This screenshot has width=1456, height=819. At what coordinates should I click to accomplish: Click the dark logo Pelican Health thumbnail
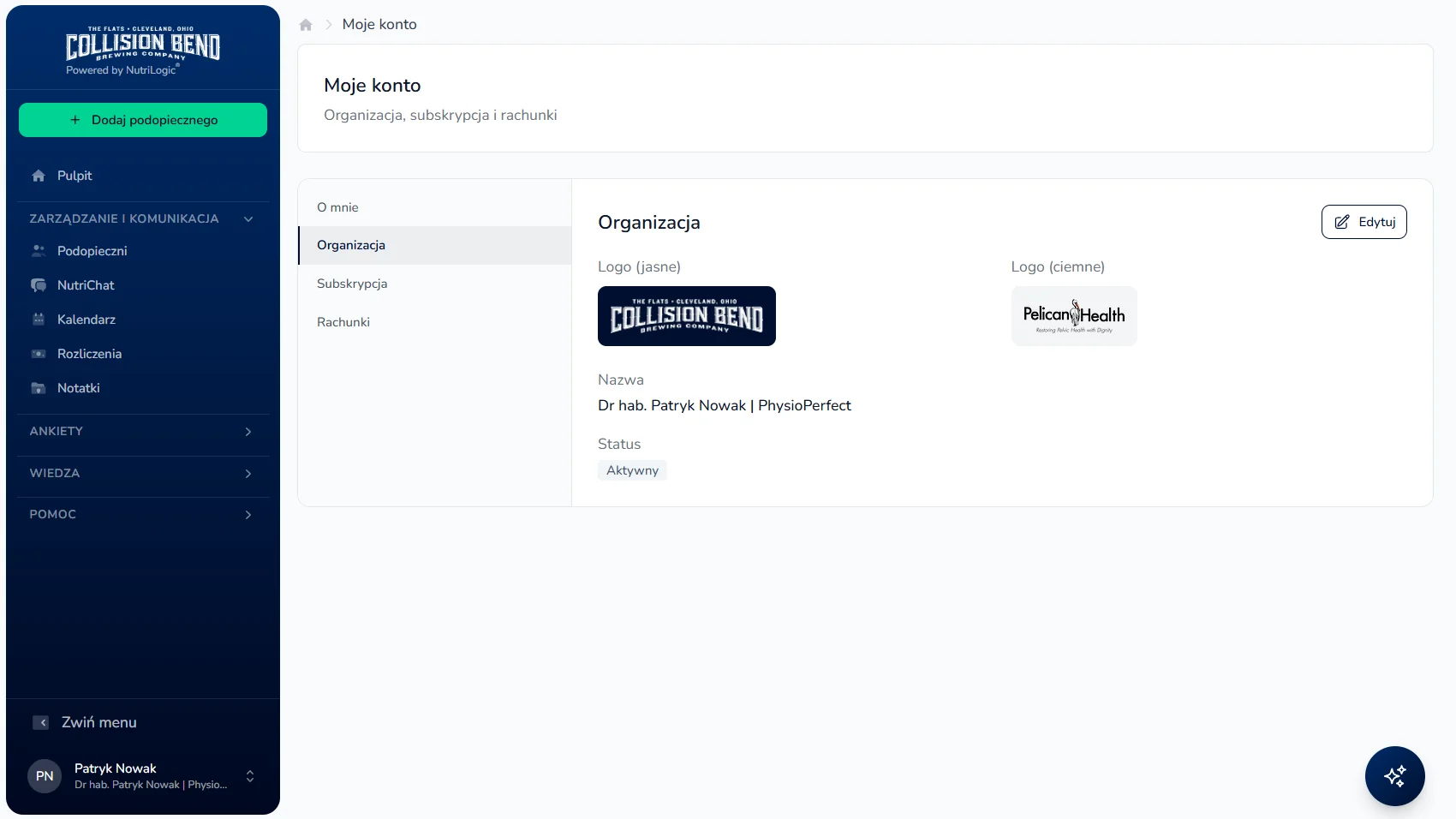tap(1074, 316)
